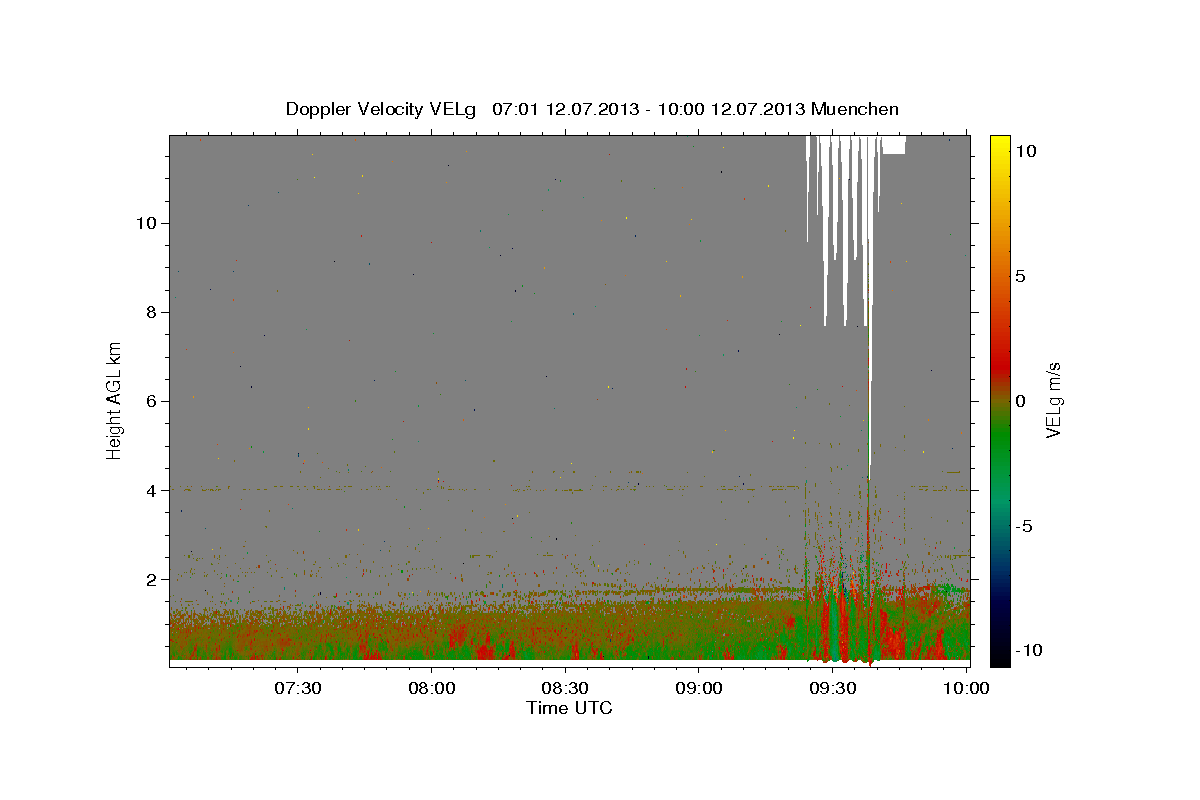Select the 07:30 time tick label

click(298, 688)
